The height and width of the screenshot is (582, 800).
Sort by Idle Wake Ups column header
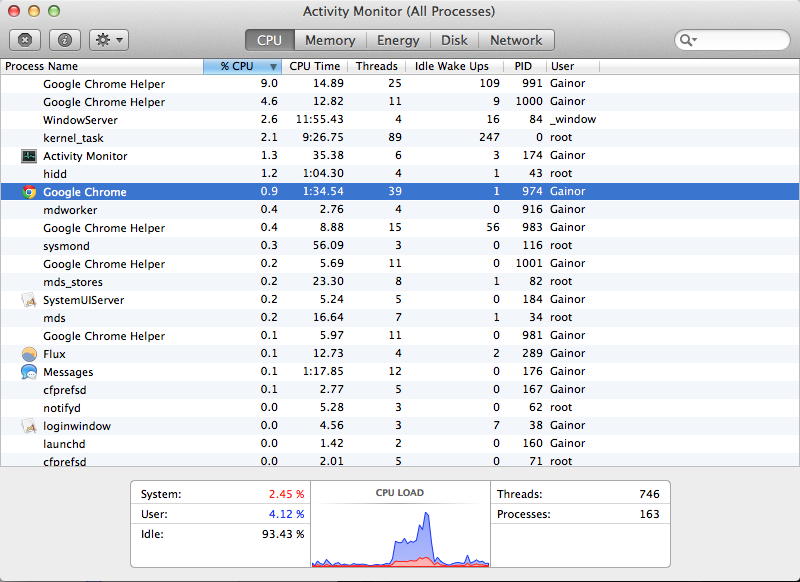(x=452, y=66)
